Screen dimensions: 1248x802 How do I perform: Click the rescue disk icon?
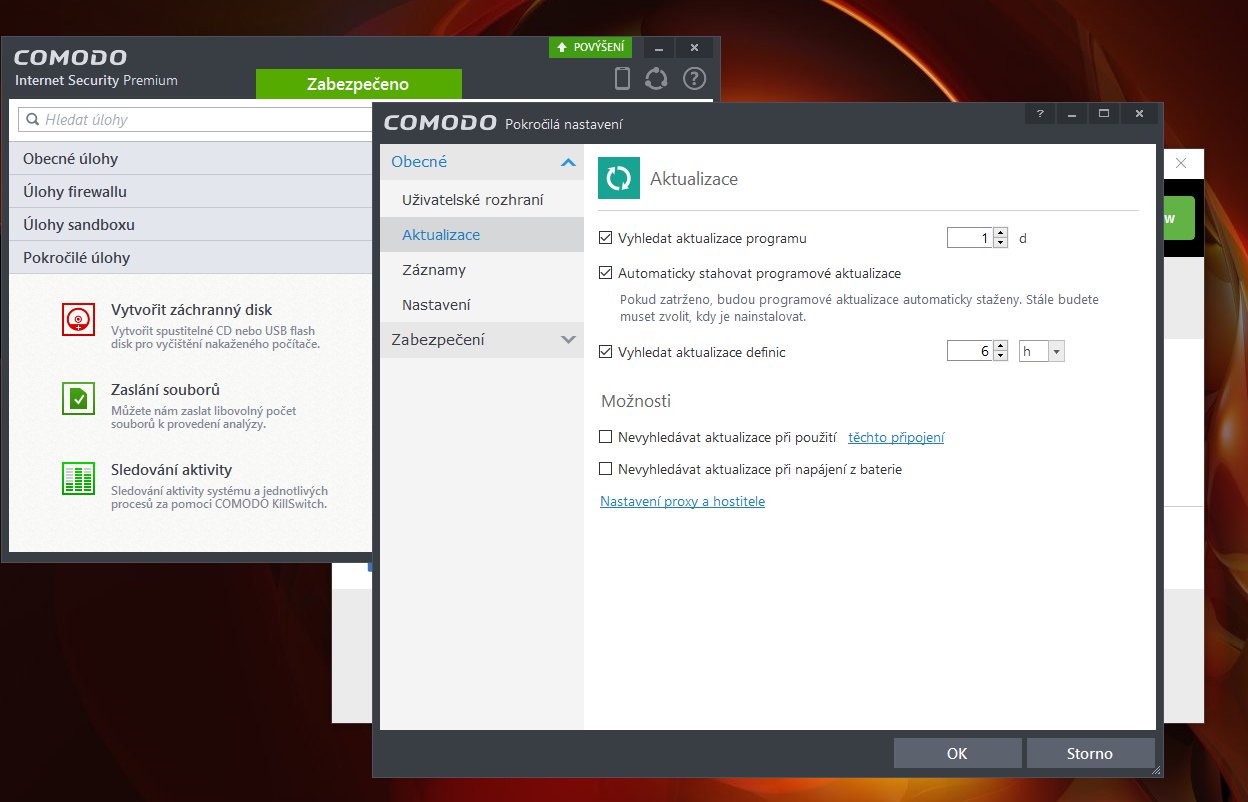point(78,319)
